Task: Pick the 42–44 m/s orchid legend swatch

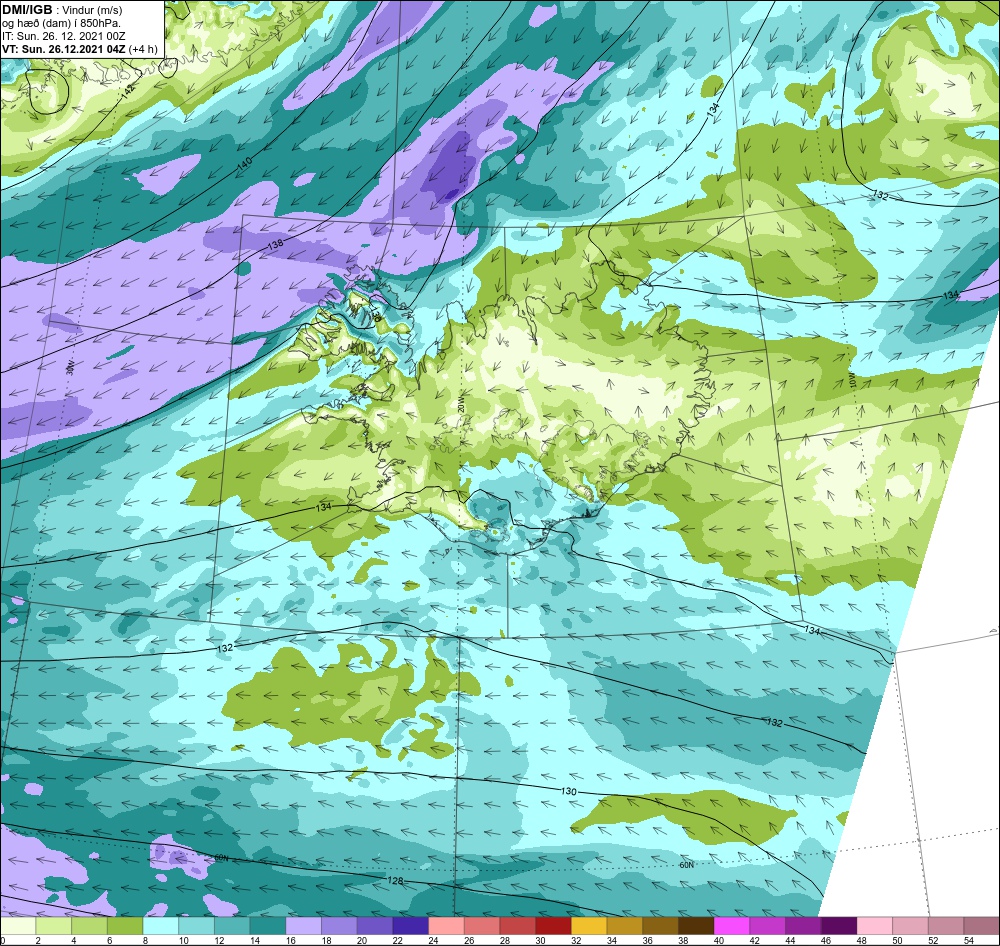Action: coord(768,926)
